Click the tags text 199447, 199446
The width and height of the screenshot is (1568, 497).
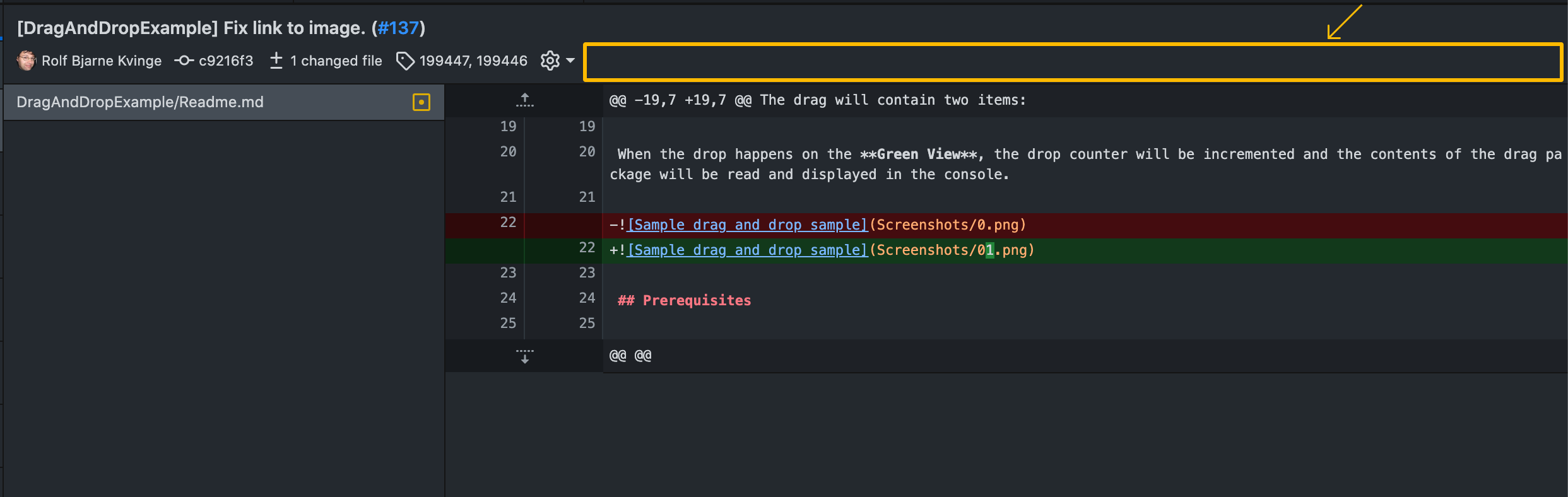tap(473, 61)
